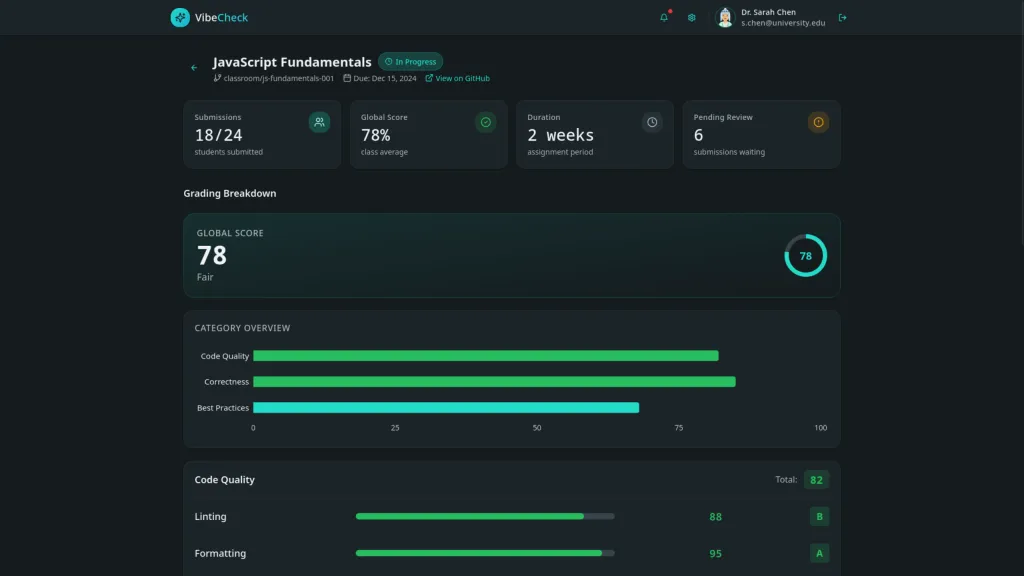Image resolution: width=1024 pixels, height=576 pixels.
Task: Click the classroom/js-fundamentals-001 repository path
Action: pos(274,78)
